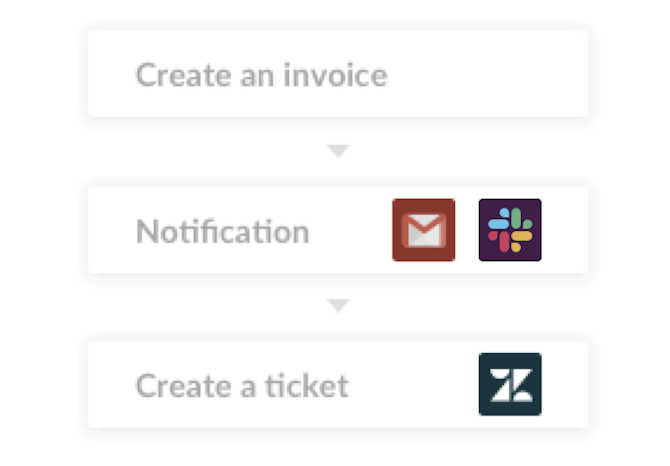
Task: Click the "Create a ticket" text label
Action: click(x=242, y=386)
